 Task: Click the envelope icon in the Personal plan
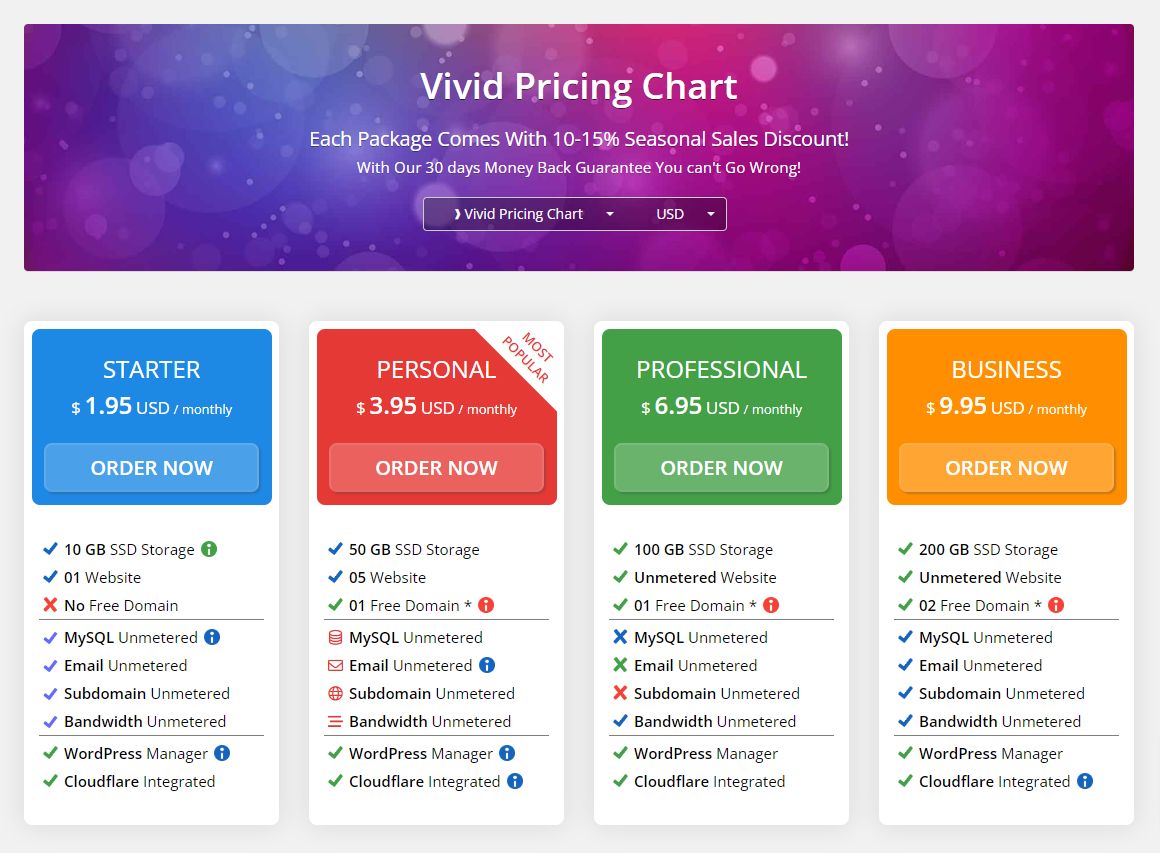(335, 665)
